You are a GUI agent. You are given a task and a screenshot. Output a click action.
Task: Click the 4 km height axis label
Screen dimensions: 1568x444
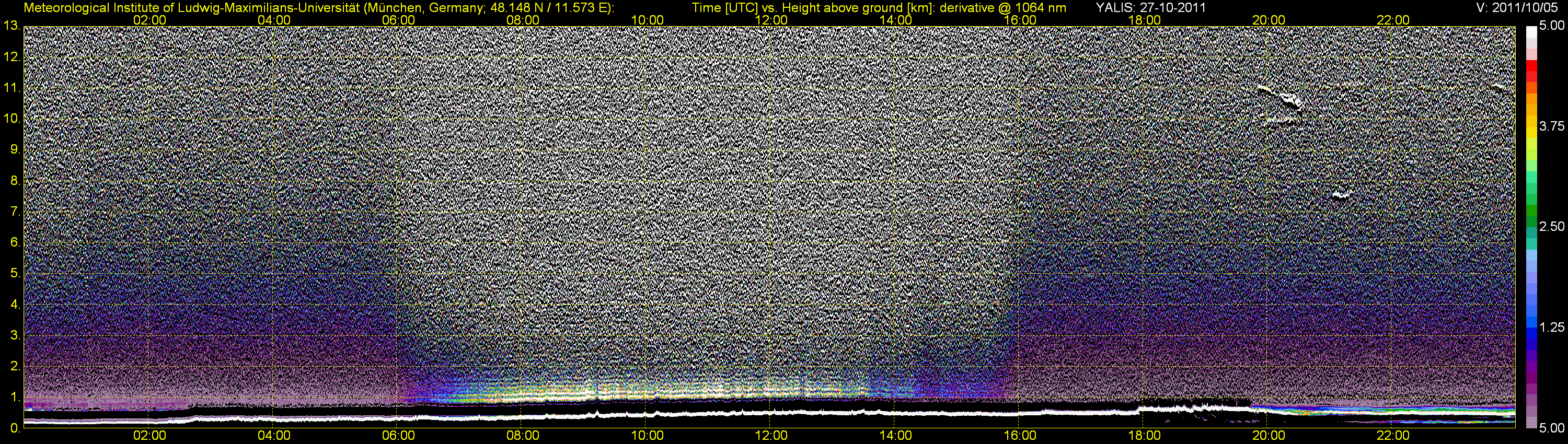[15, 305]
